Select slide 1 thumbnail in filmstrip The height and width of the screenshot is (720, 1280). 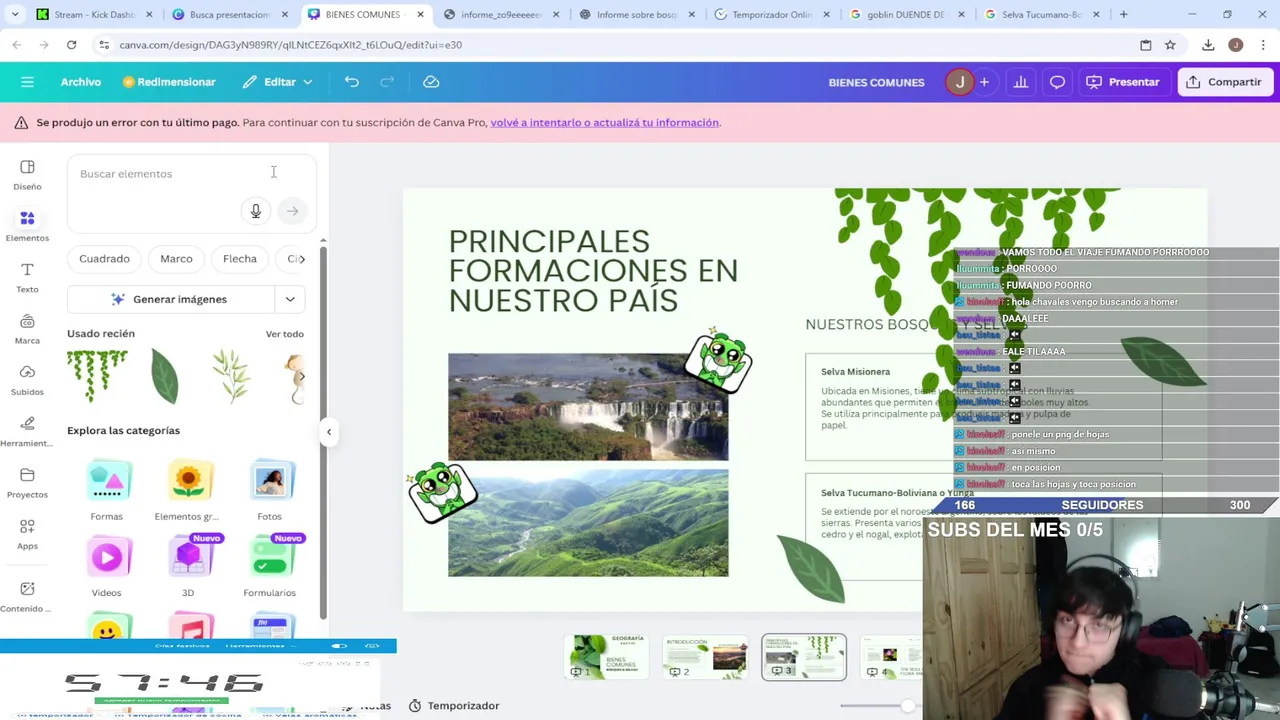point(607,657)
